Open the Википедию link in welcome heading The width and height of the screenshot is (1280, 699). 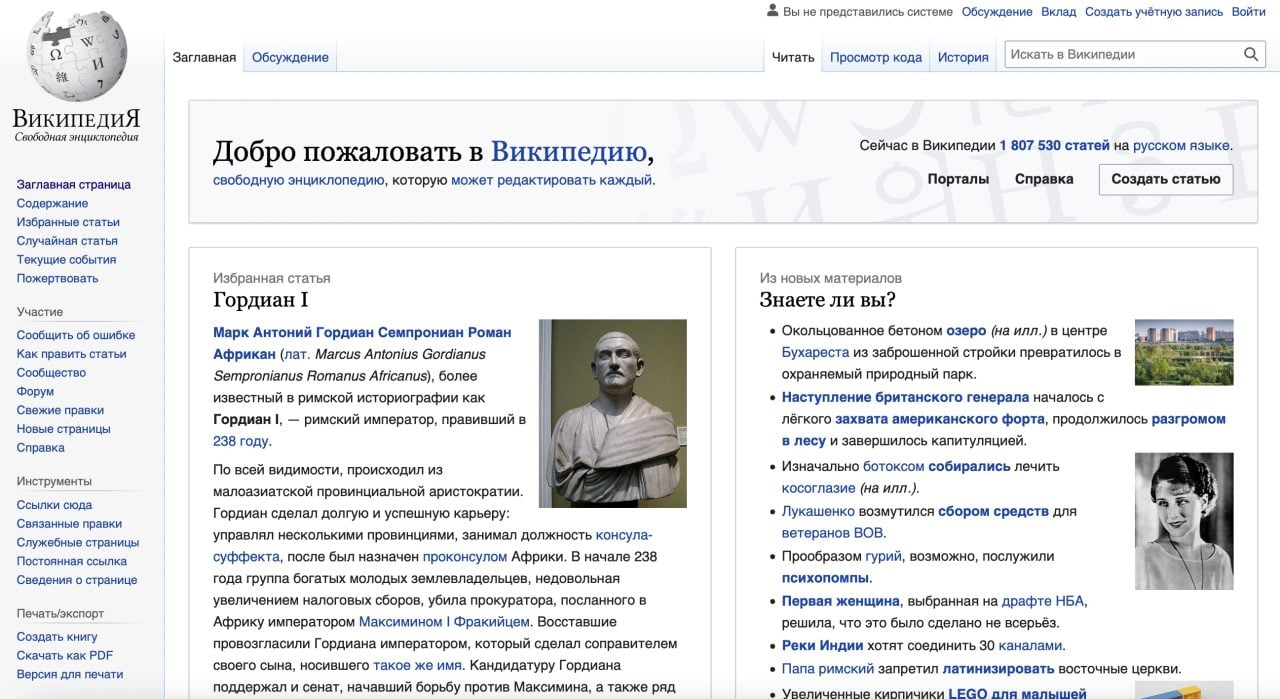569,152
